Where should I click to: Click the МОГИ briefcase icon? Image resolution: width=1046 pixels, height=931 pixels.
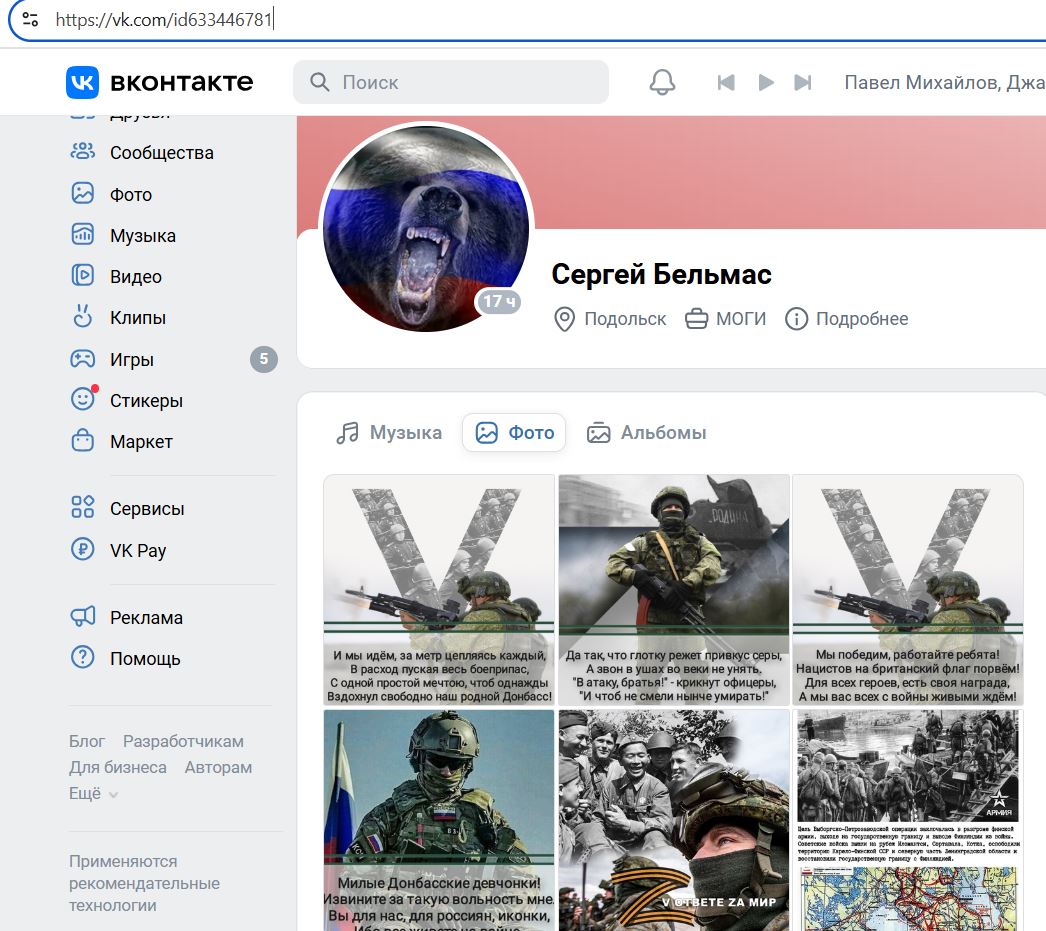pyautogui.click(x=696, y=319)
